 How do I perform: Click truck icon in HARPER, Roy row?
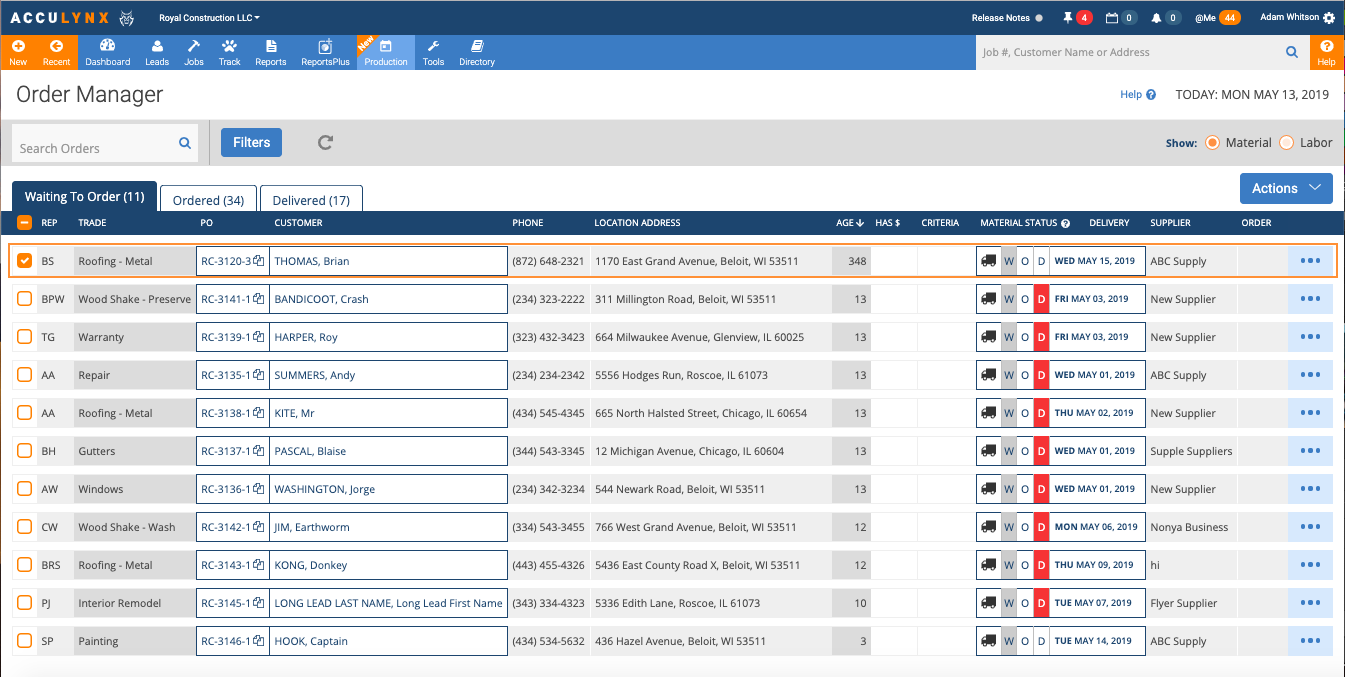(989, 337)
